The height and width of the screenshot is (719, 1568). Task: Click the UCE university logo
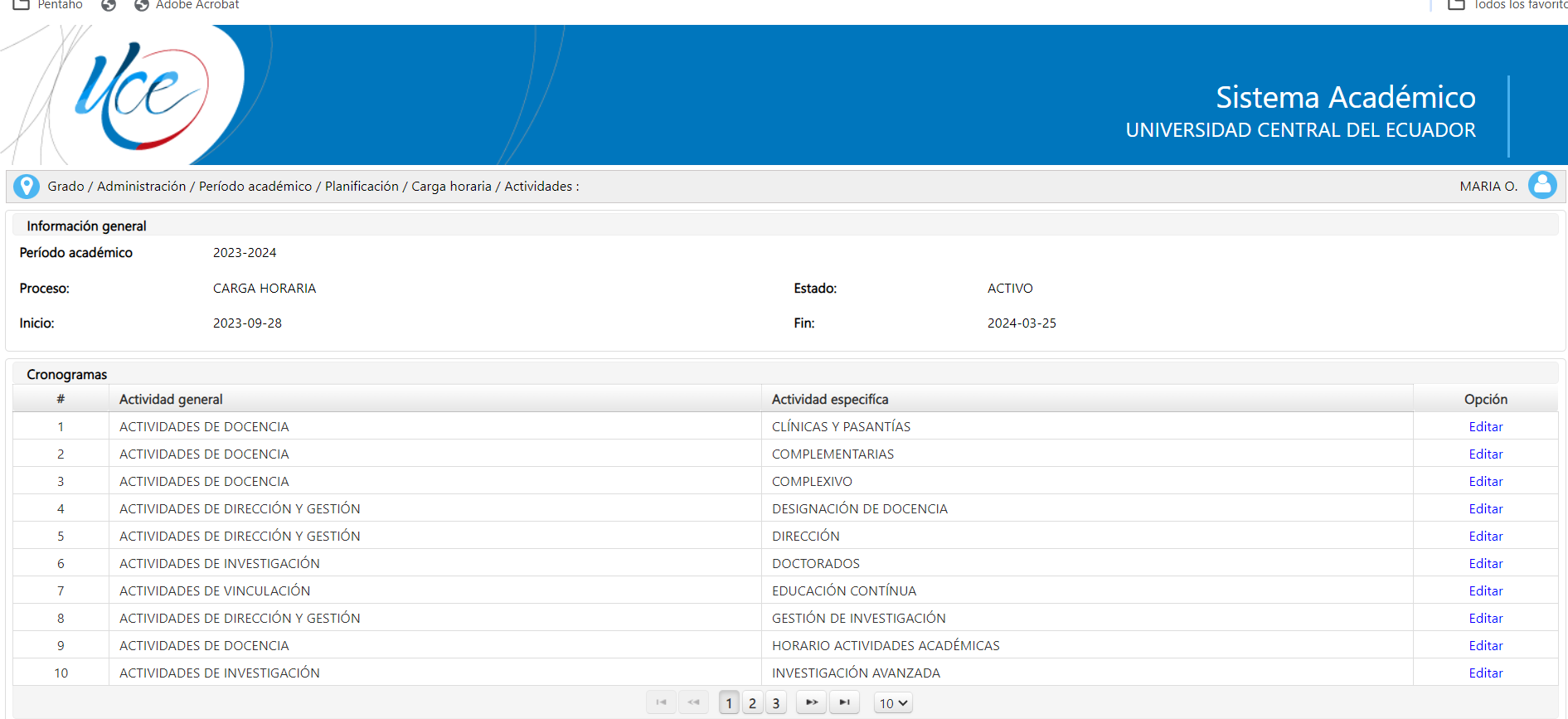pyautogui.click(x=141, y=95)
